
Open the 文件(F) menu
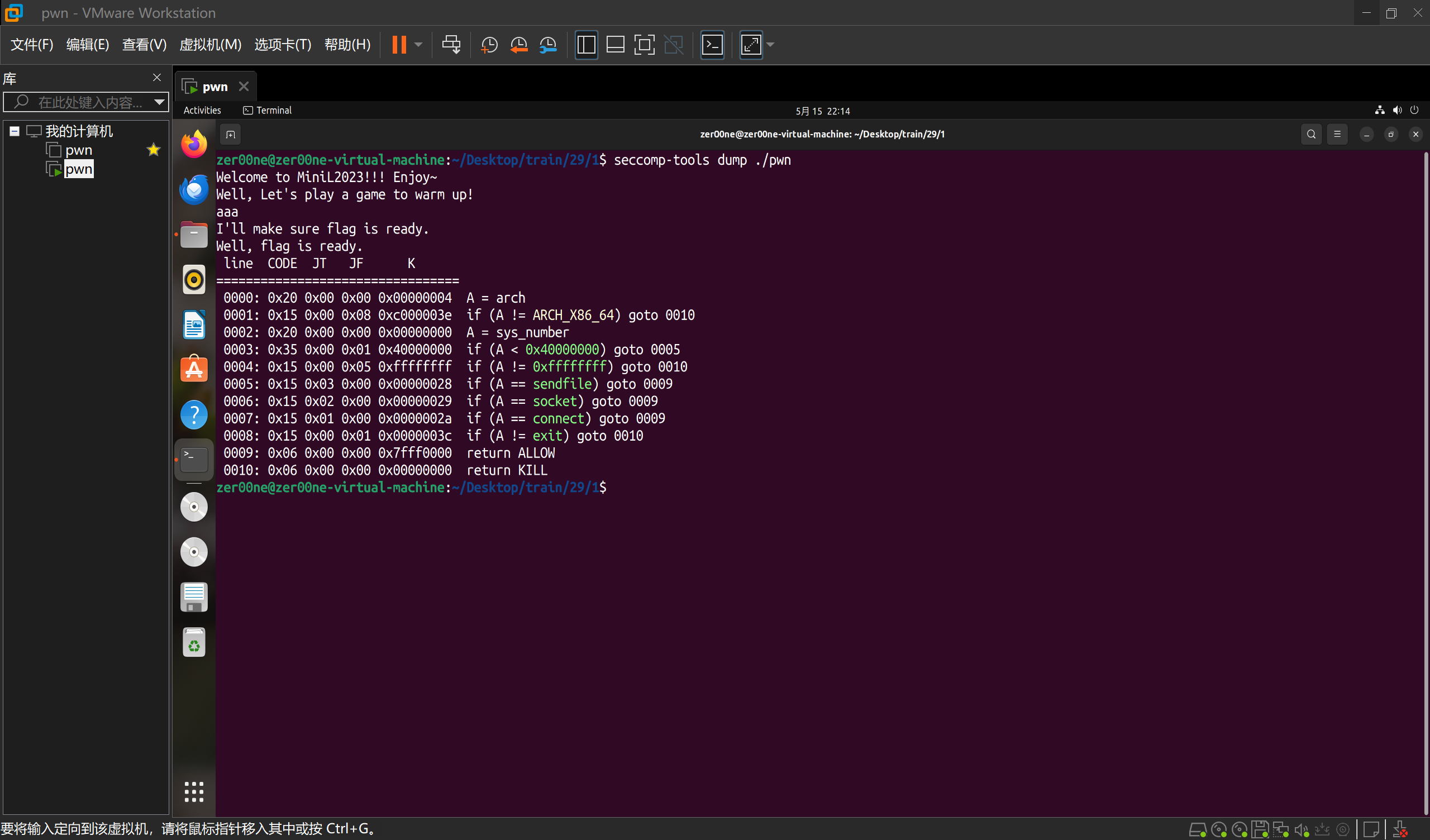click(x=32, y=44)
